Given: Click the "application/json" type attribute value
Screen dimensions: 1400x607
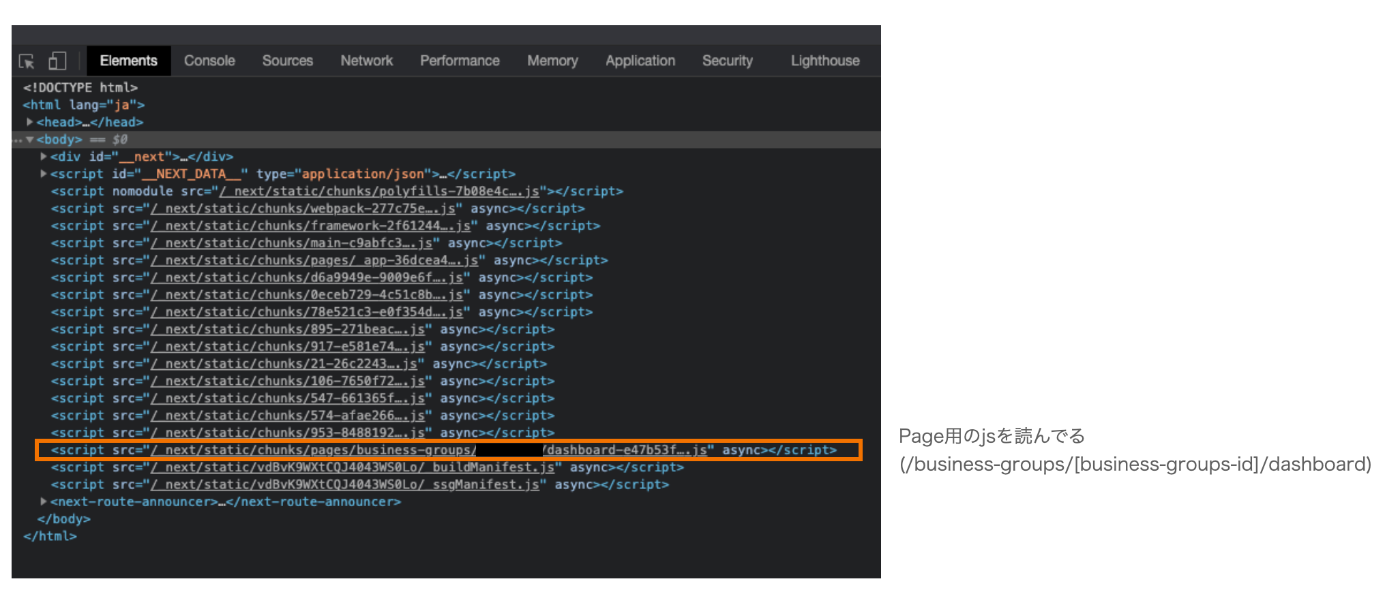Looking at the screenshot, I should pyautogui.click(x=364, y=174).
